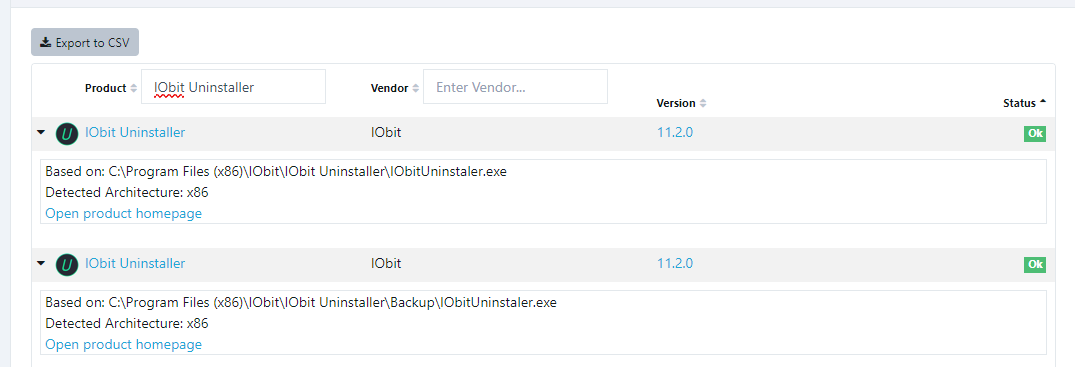Click the Status column header

tap(1019, 104)
